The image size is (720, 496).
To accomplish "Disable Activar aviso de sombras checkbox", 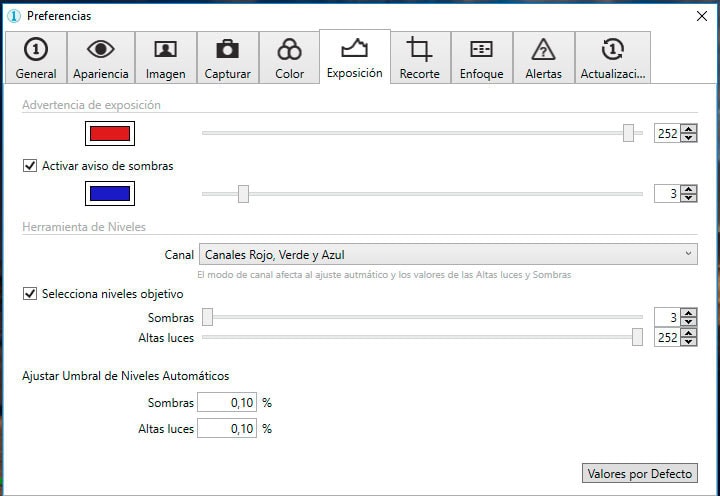I will [x=30, y=166].
